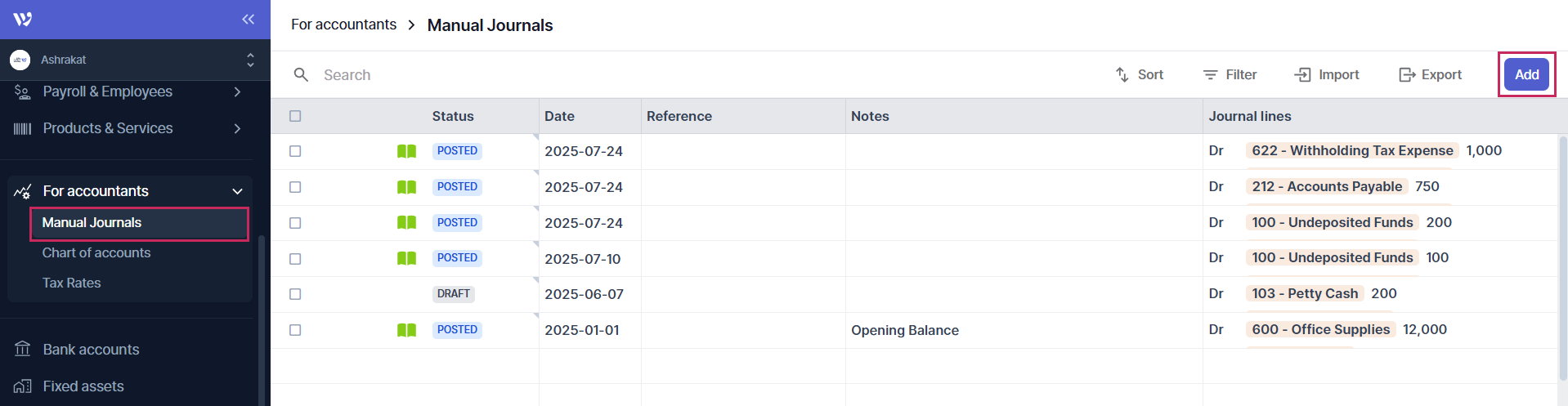Click the Fixed assets icon
Screen dimensions: 1568x406
click(x=23, y=386)
